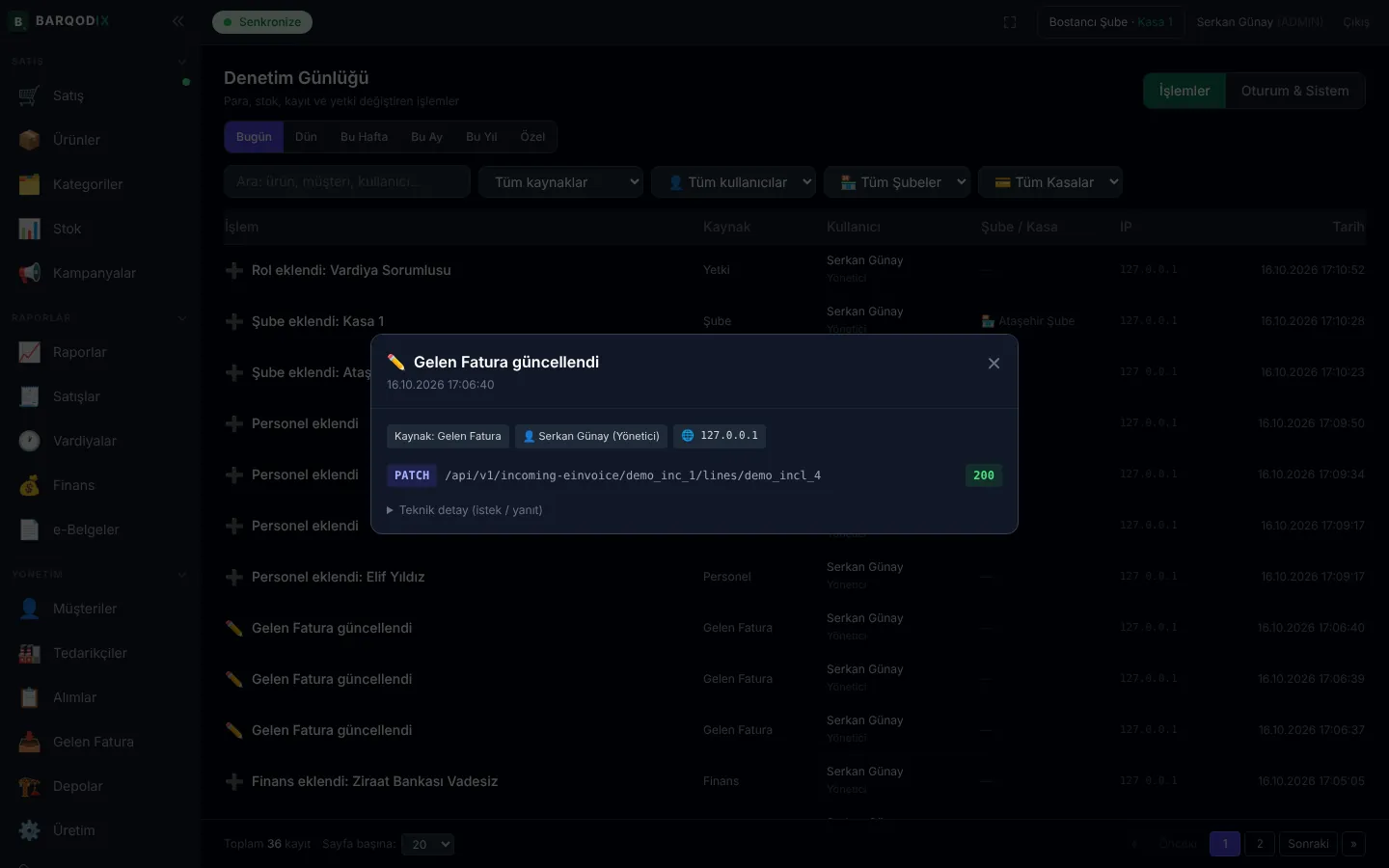This screenshot has height=868, width=1389.
Task: Open the Kampanyalar megaphone icon
Action: (29, 273)
